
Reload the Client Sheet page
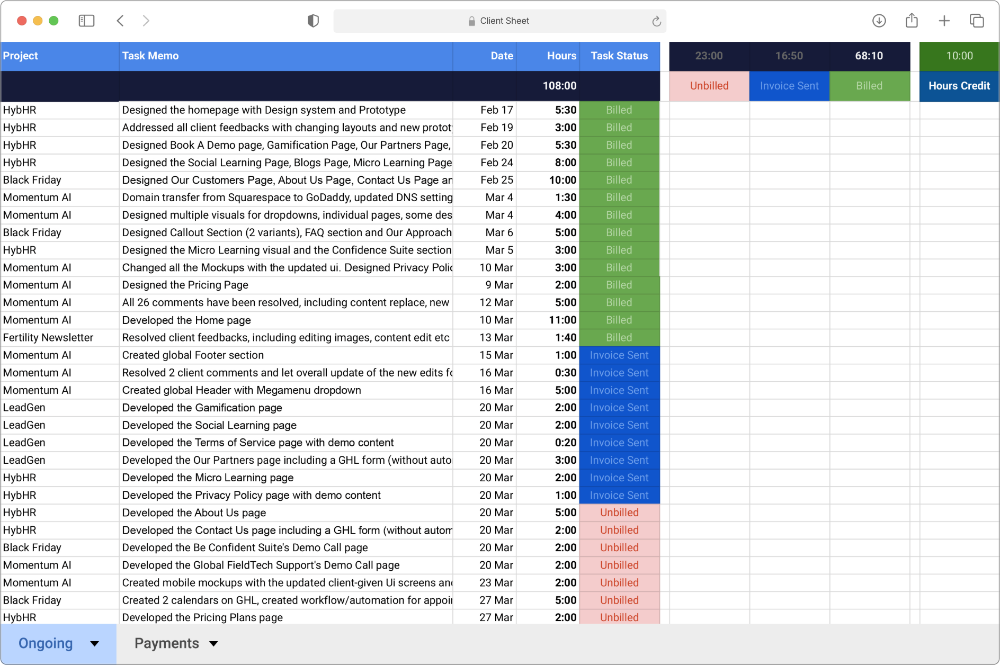coord(656,20)
